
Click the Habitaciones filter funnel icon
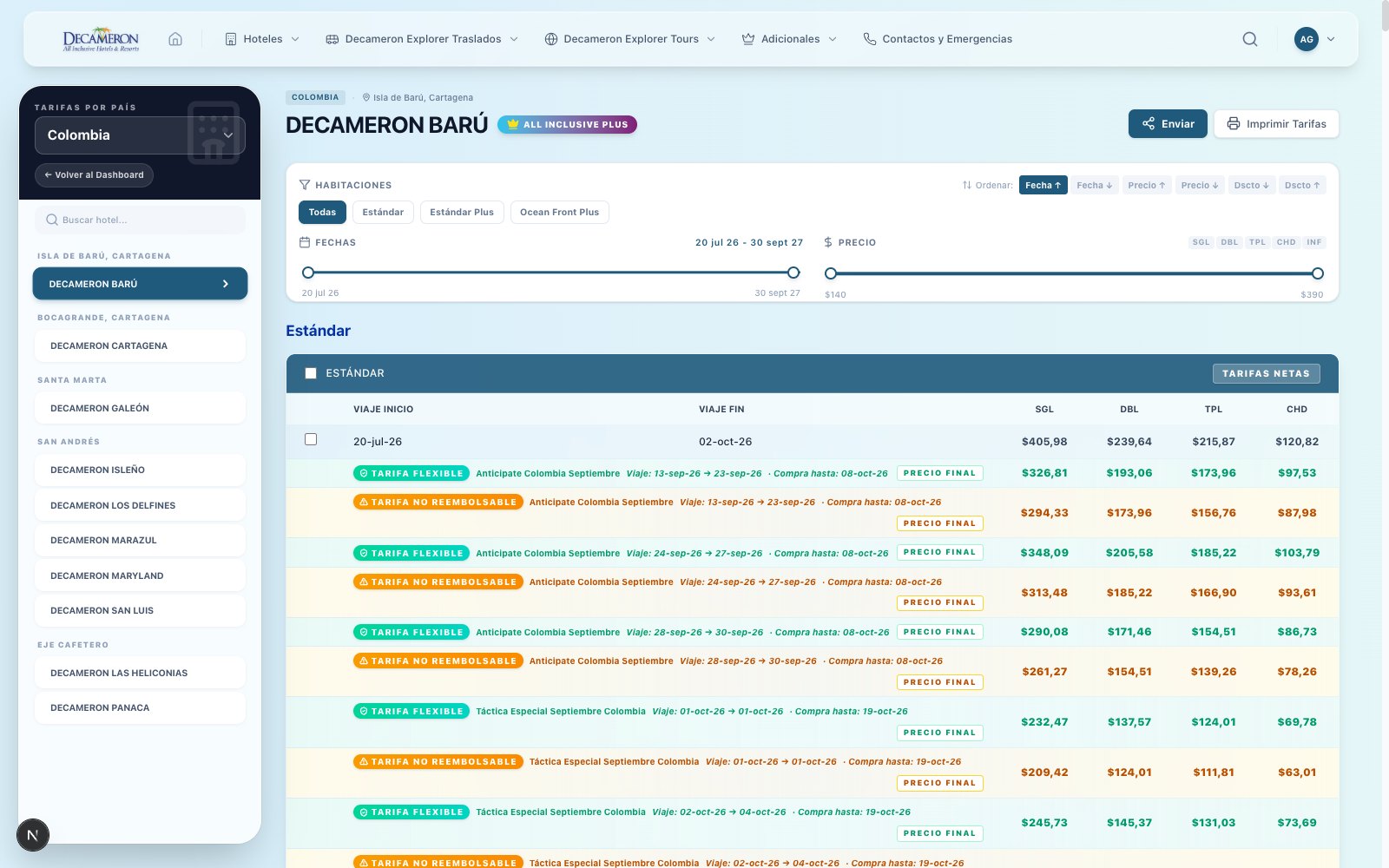pos(305,185)
